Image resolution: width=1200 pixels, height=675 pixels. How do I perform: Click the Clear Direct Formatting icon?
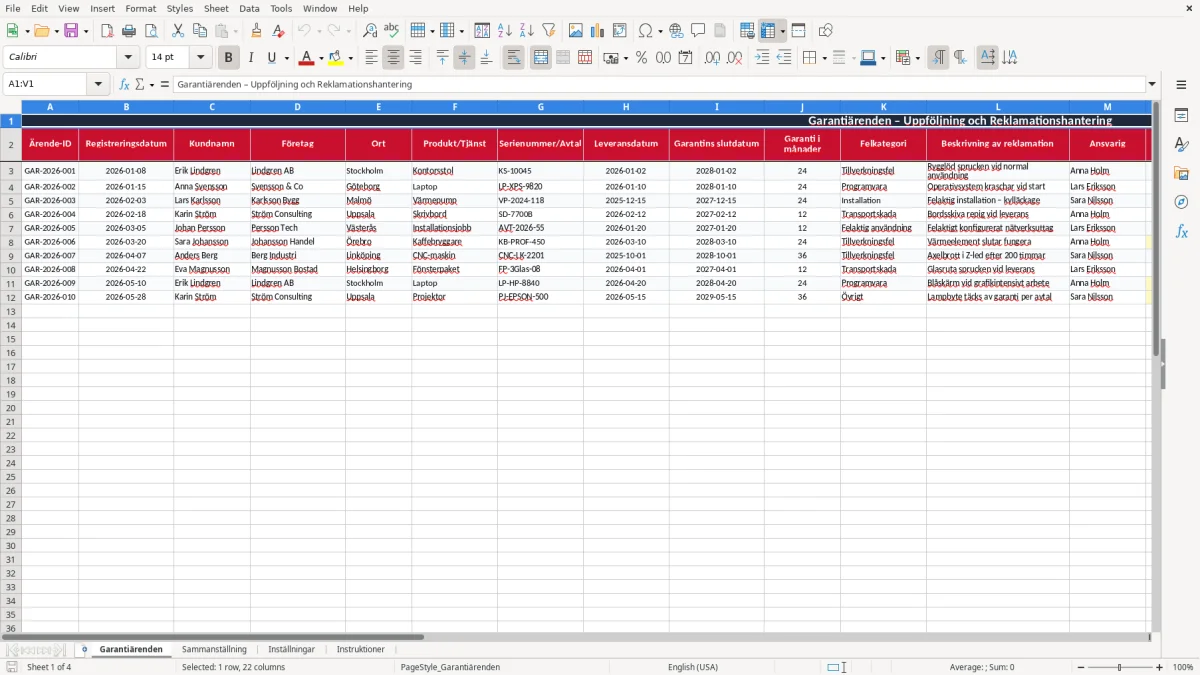279,31
